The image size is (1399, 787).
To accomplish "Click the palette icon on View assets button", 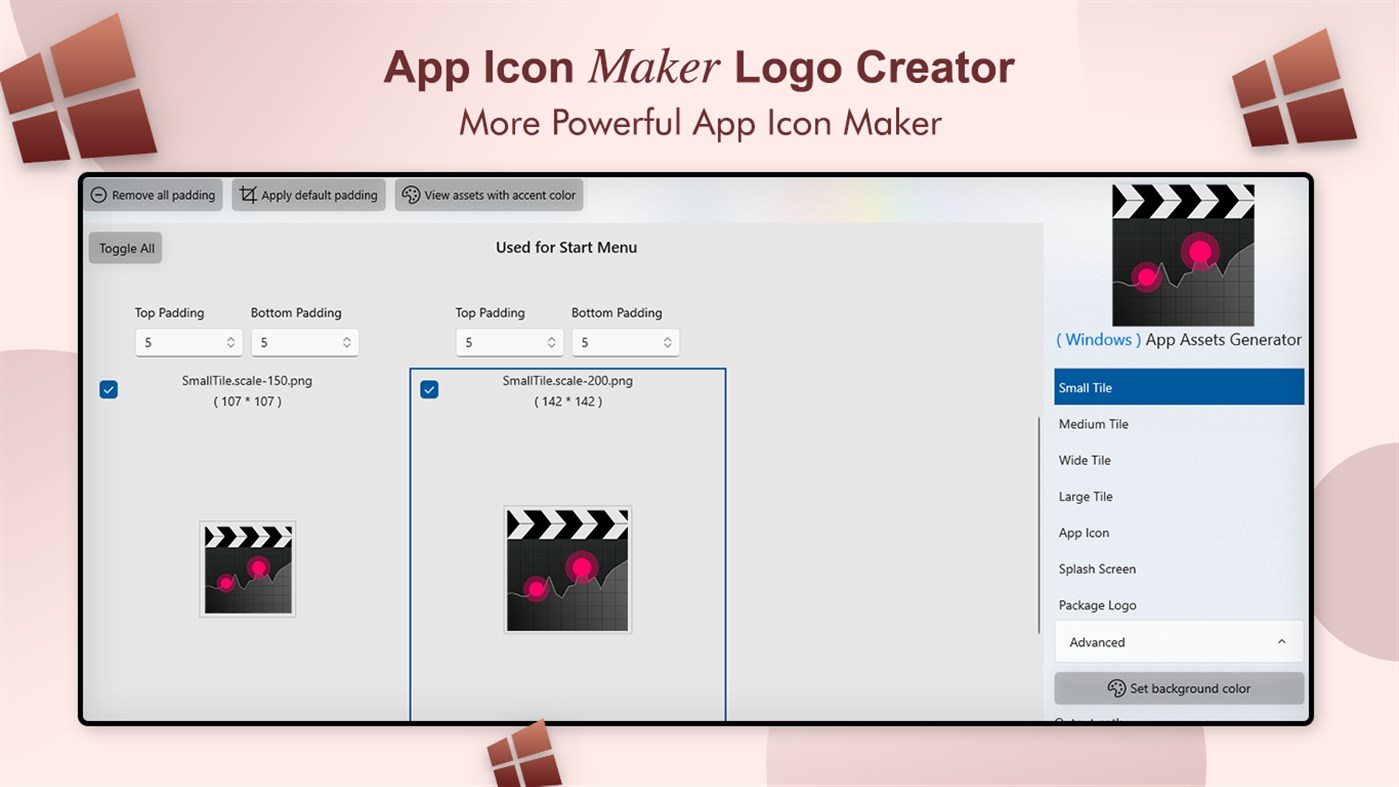I will pos(410,195).
